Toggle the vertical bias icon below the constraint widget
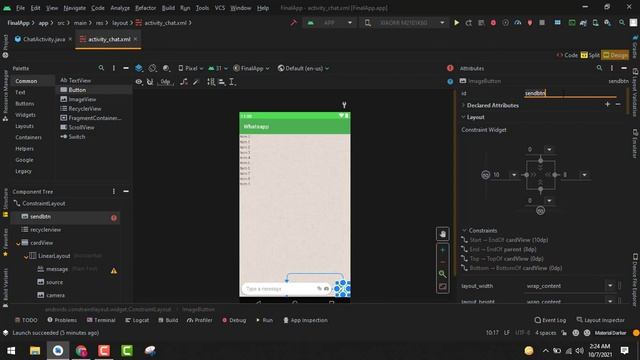This screenshot has width=640, height=360. point(540,211)
